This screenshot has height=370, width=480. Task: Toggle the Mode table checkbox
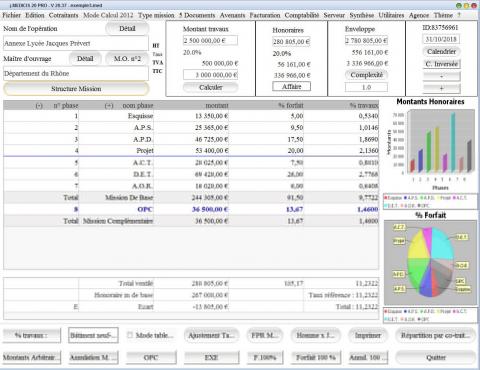tap(130, 335)
